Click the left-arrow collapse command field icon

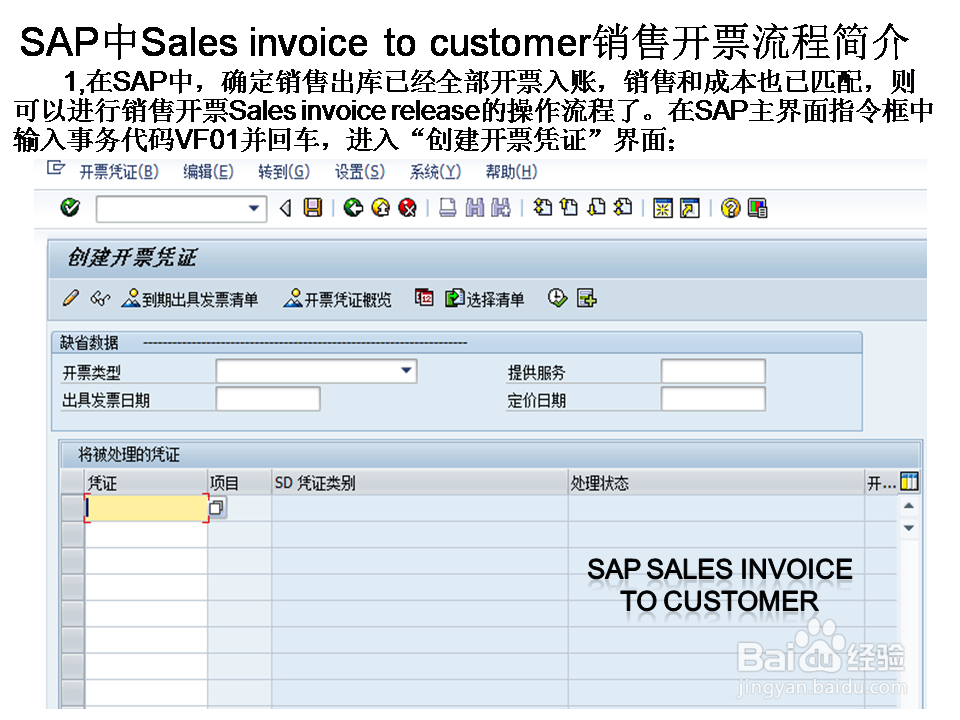pos(285,208)
